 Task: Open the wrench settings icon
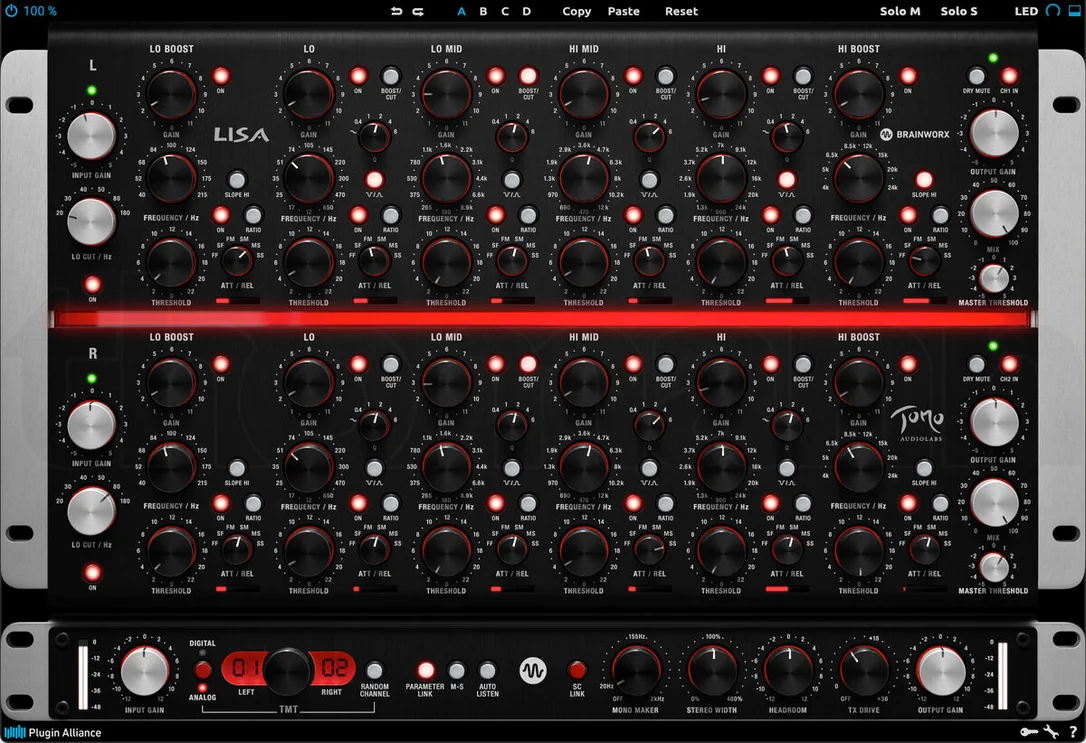pos(1051,732)
